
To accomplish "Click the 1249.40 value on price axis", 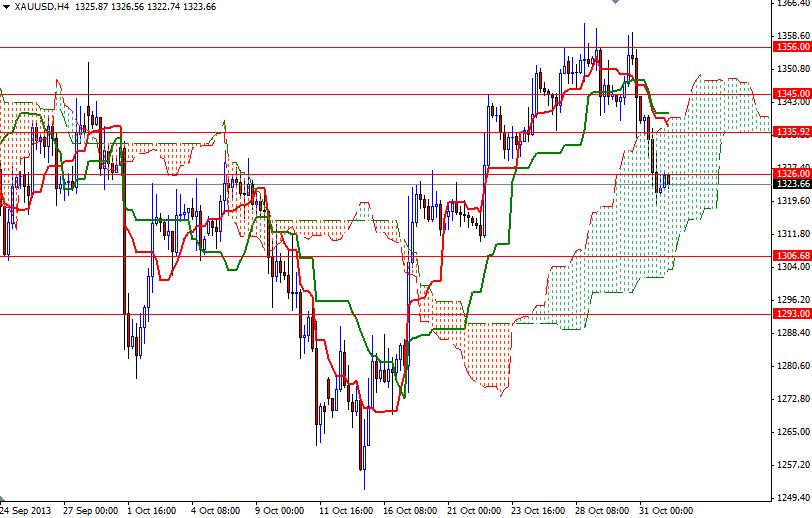I will (x=790, y=497).
